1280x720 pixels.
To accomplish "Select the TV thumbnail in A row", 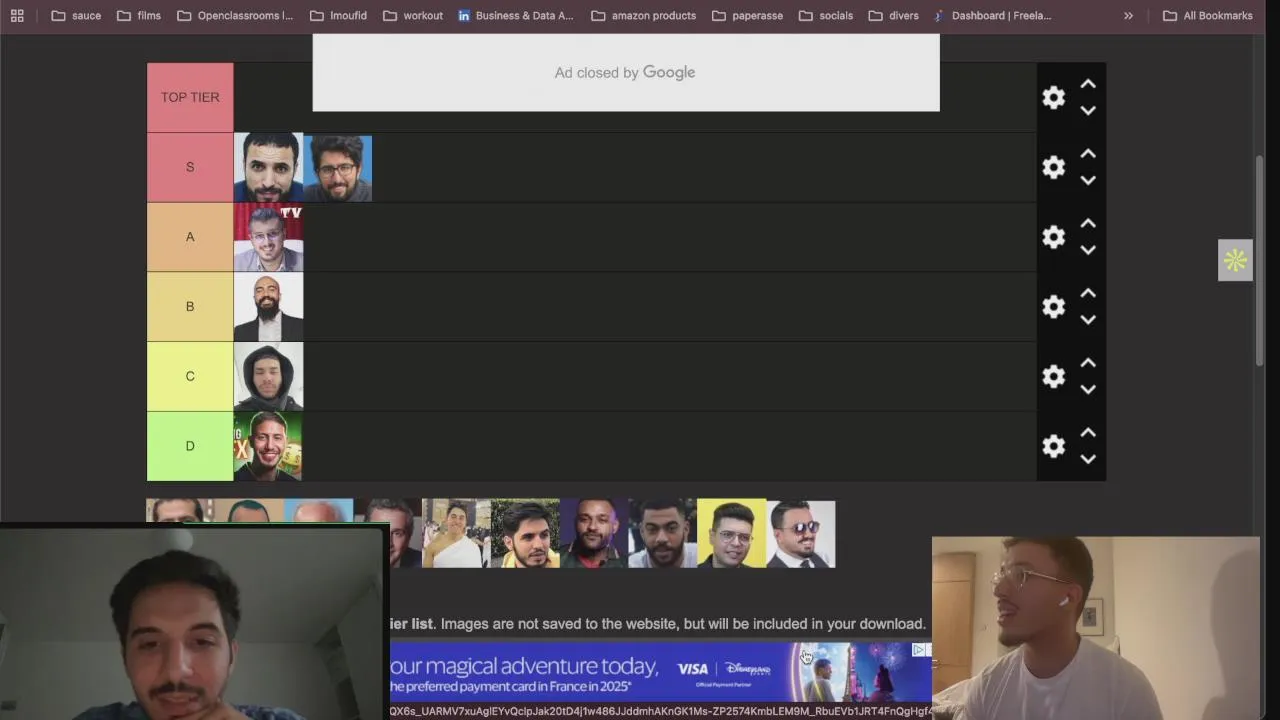I will [268, 237].
